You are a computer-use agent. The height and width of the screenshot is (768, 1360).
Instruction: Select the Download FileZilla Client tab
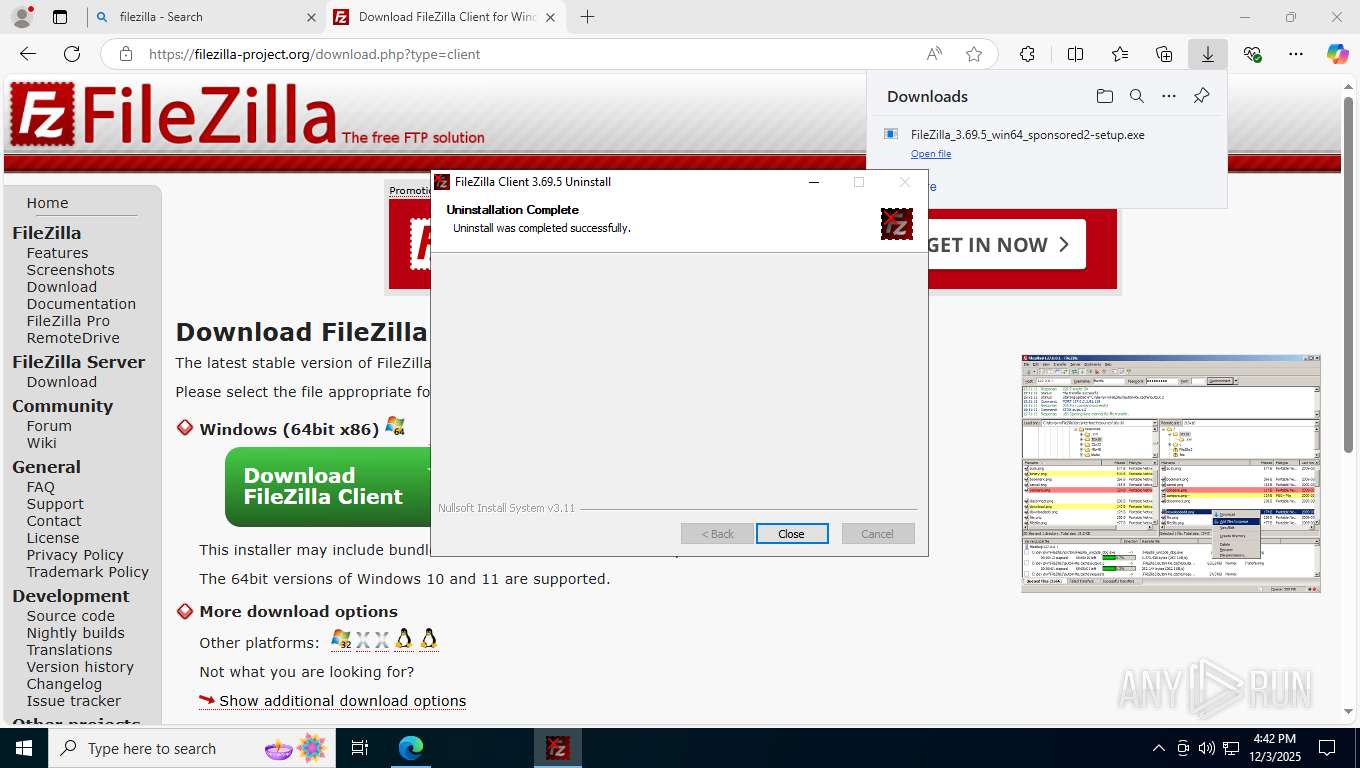[x=447, y=17]
